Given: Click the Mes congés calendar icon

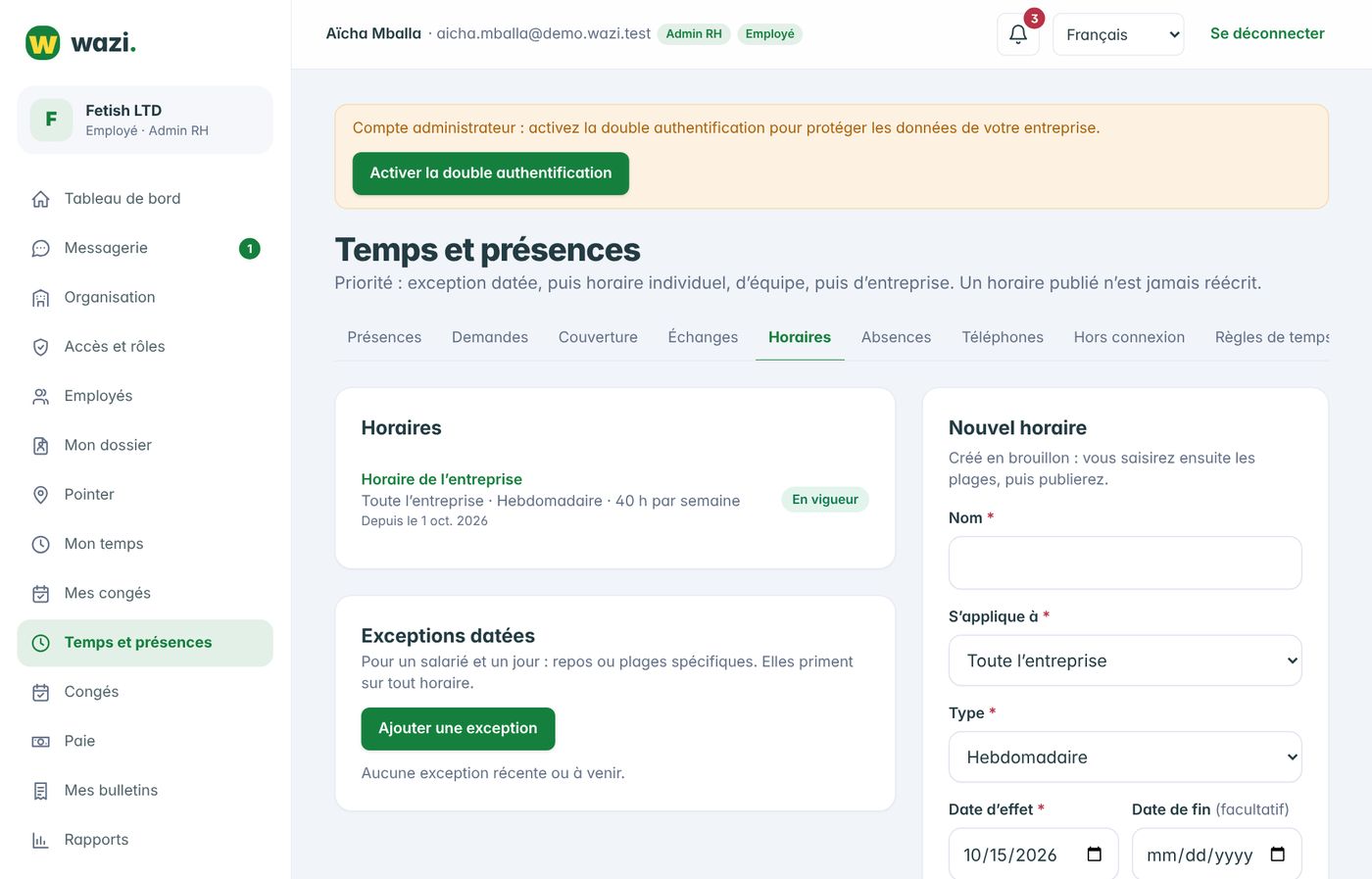Looking at the screenshot, I should coord(40,594).
